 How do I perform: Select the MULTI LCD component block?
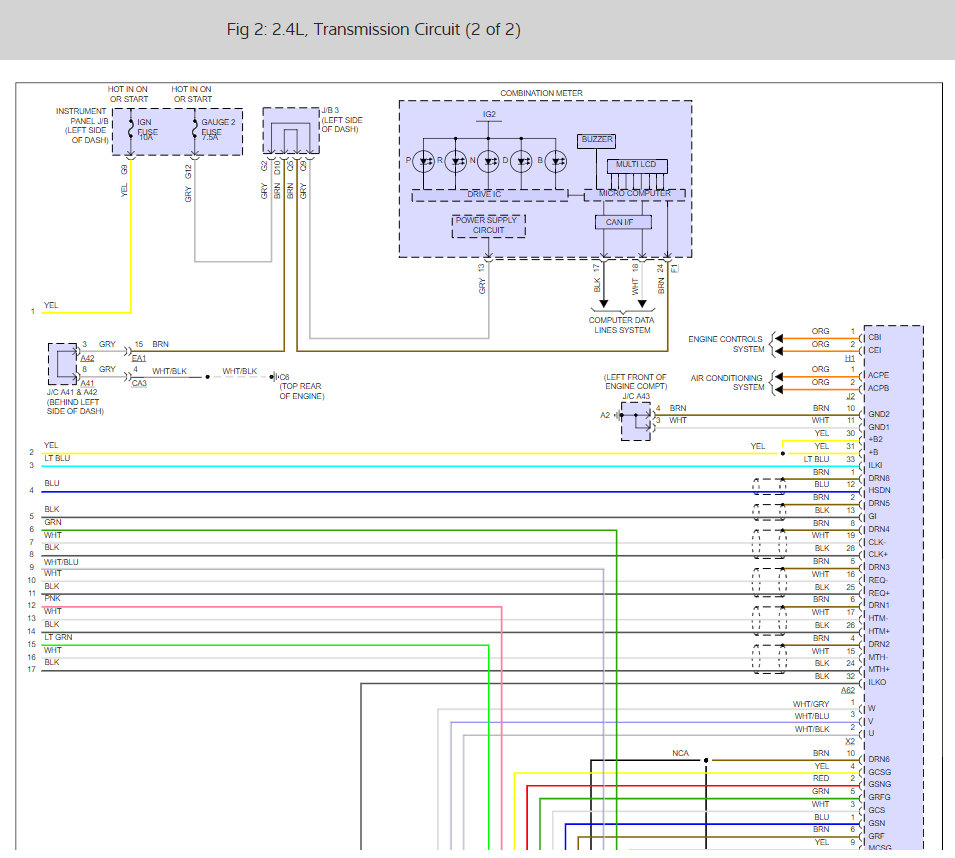coord(637,166)
